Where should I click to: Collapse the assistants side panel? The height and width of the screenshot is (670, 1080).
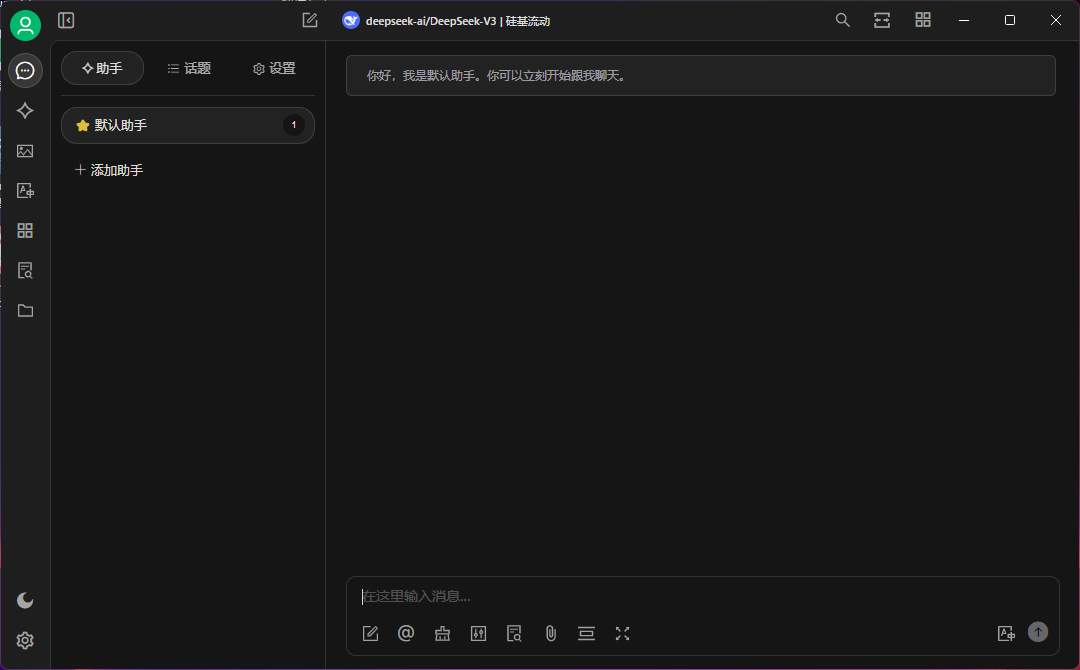click(x=66, y=21)
